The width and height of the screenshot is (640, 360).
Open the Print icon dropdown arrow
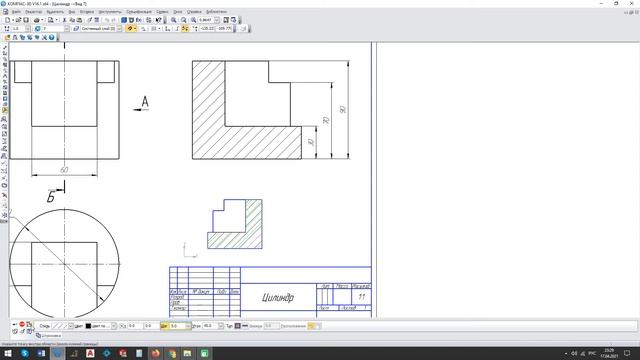42,20
